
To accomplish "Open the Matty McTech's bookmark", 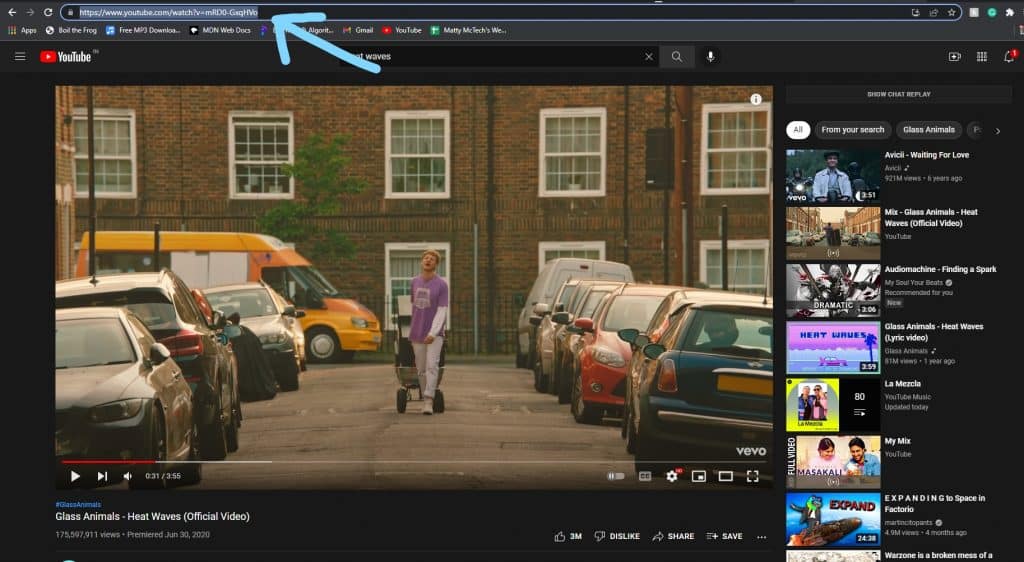I will tap(469, 30).
